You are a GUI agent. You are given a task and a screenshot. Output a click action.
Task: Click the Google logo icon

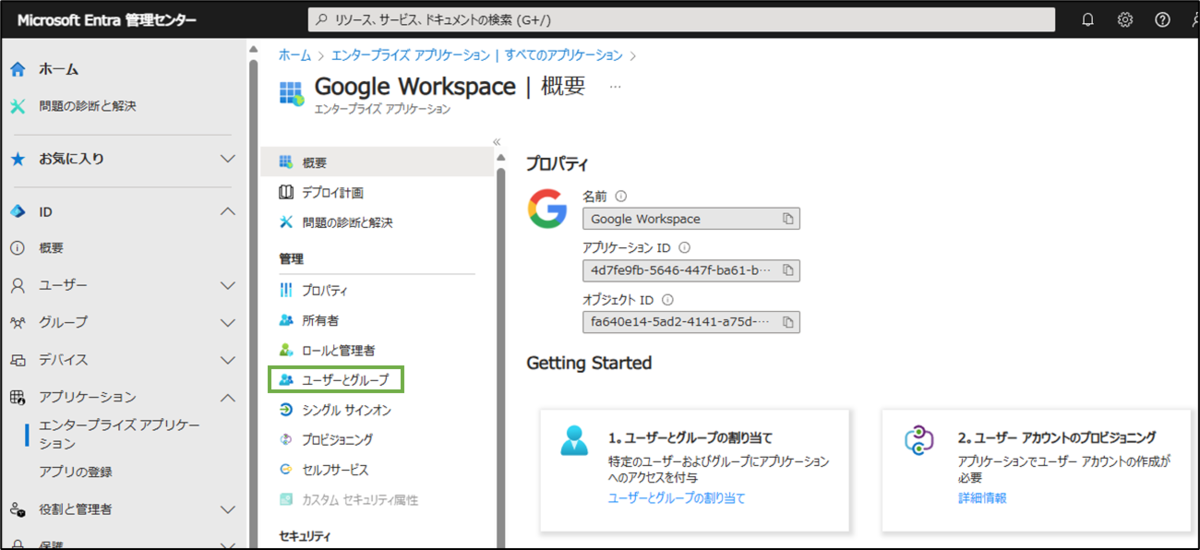point(547,208)
